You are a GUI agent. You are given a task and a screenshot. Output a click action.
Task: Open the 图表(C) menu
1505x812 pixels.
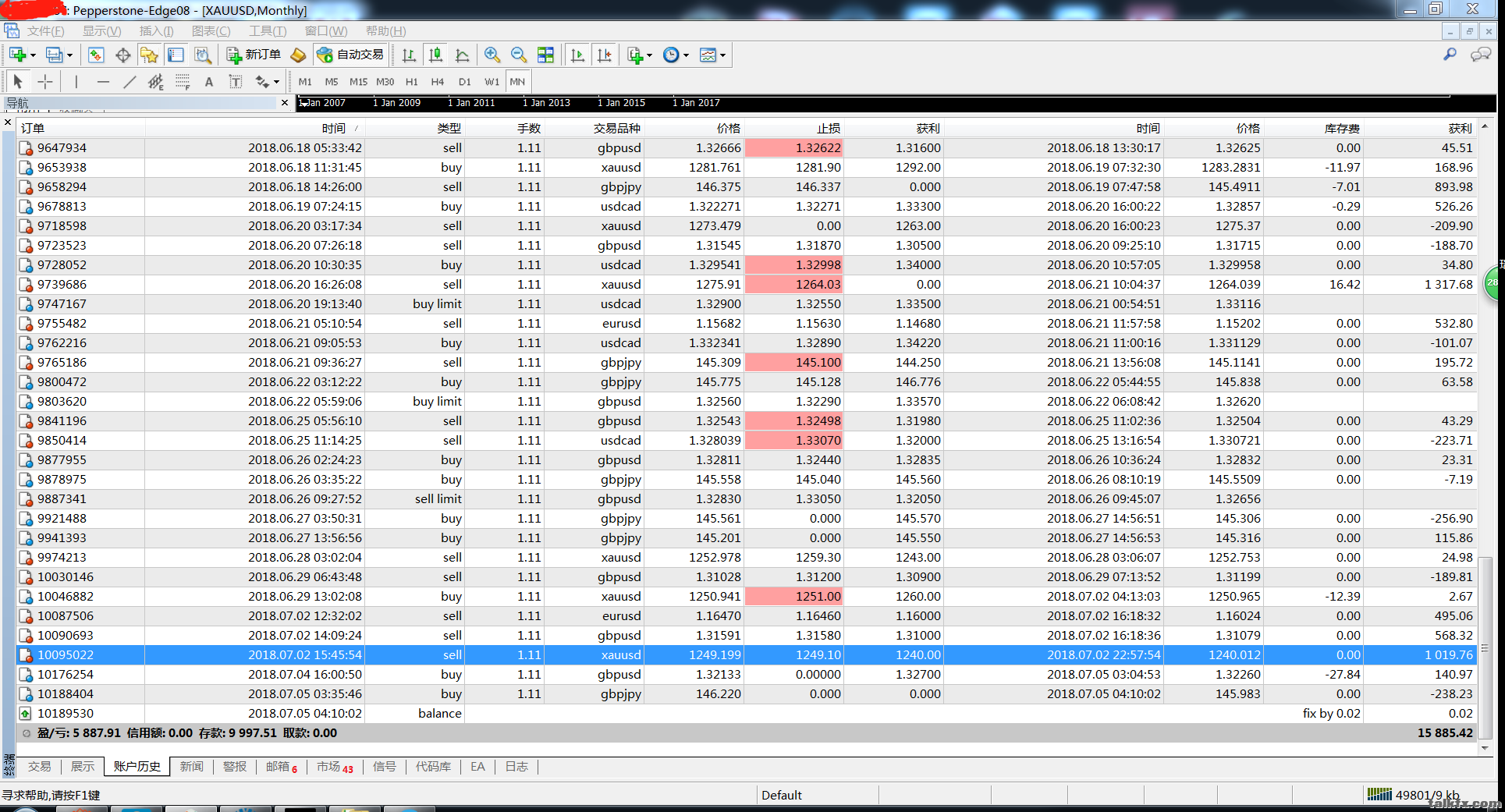pos(211,31)
